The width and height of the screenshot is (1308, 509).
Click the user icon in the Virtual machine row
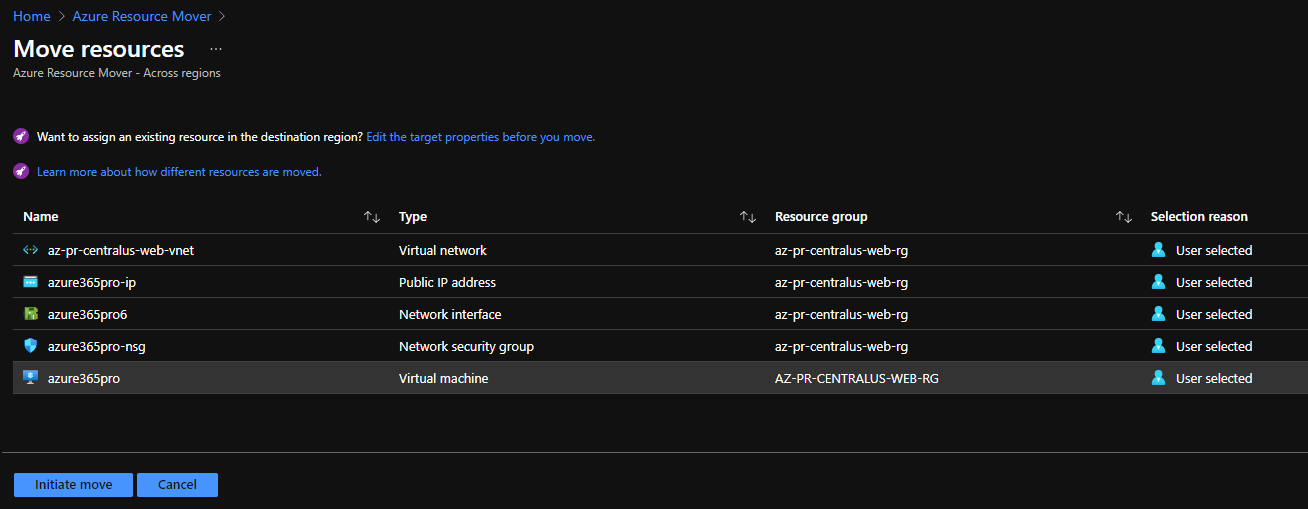(1159, 378)
